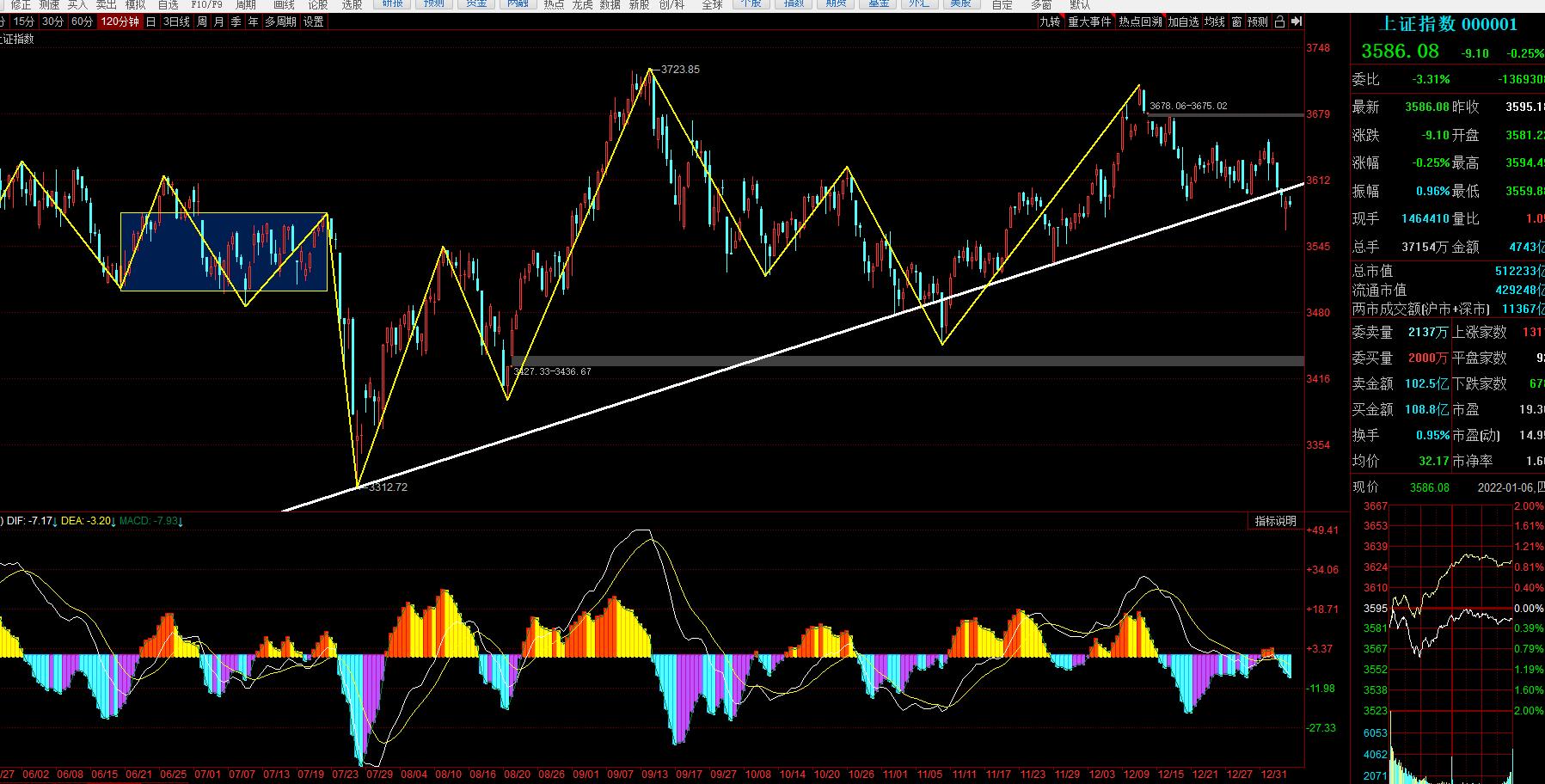
Task: Click the 2022-01-06 date in quote panel
Action: [x=1505, y=487]
